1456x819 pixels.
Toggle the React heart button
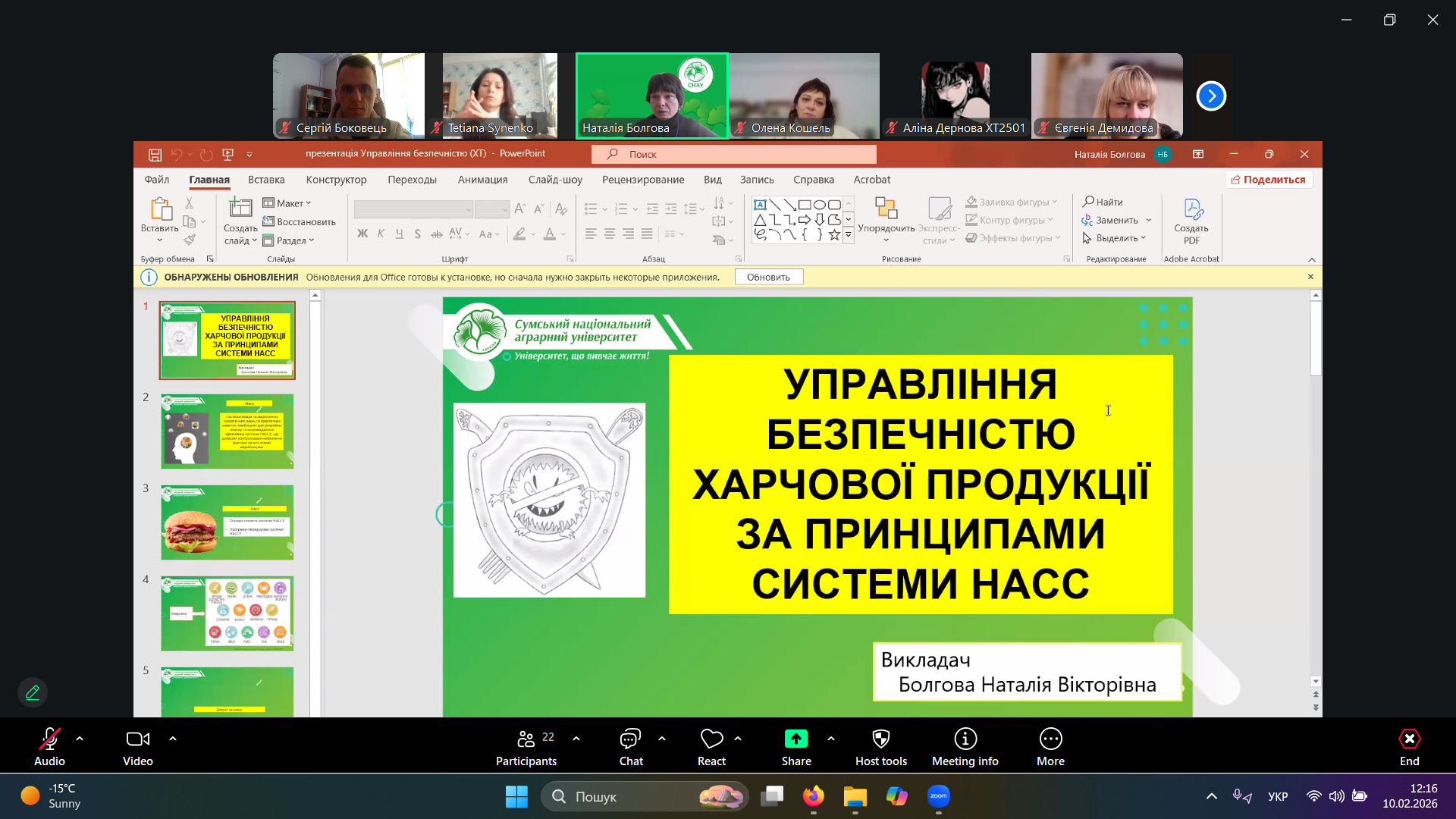(x=711, y=739)
